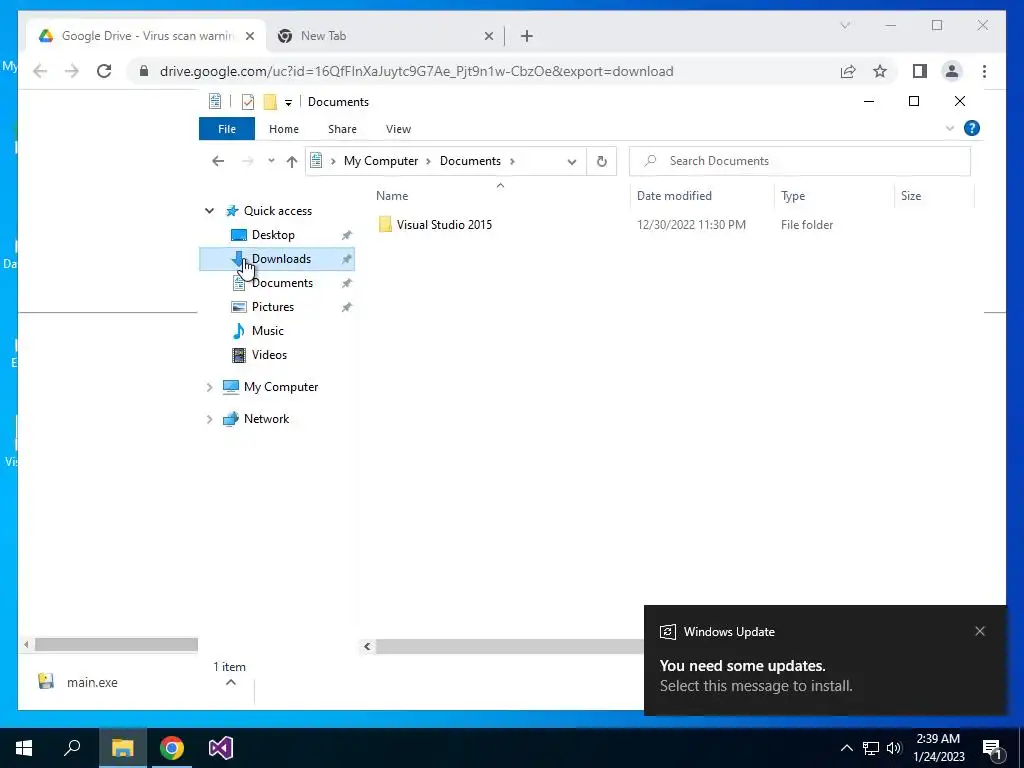Click the lock icon in the address bar

(x=144, y=71)
